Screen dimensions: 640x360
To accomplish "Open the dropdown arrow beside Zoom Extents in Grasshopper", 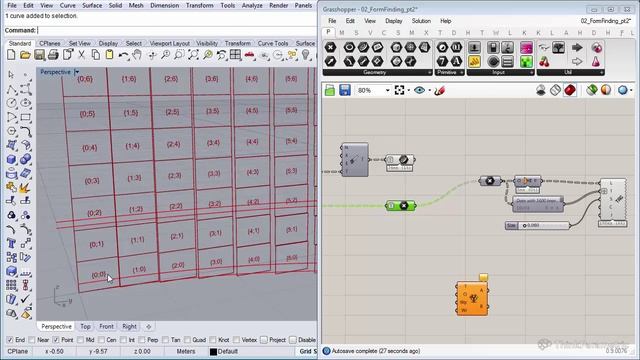I will tap(409, 91).
